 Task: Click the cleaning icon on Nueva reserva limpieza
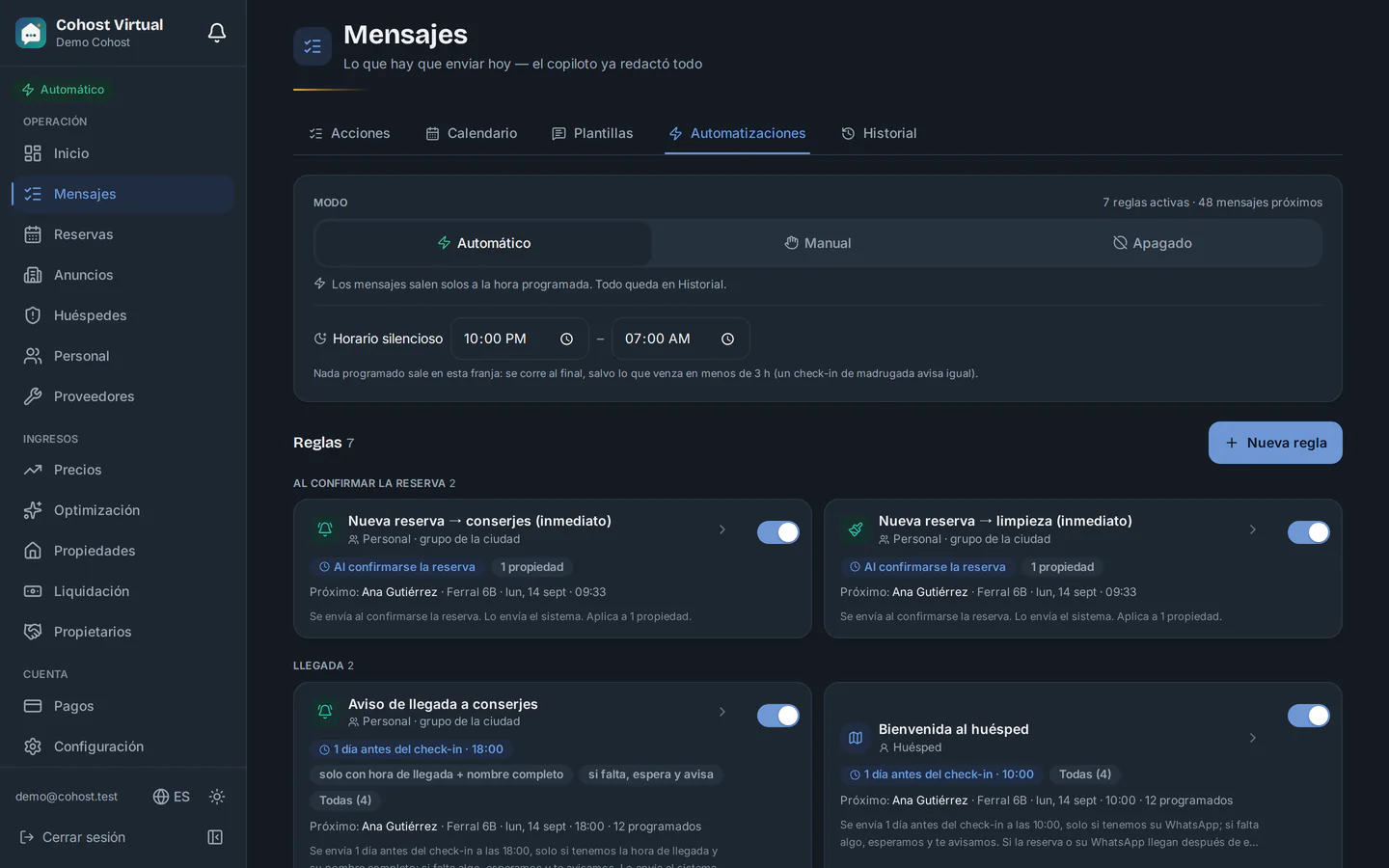(856, 529)
